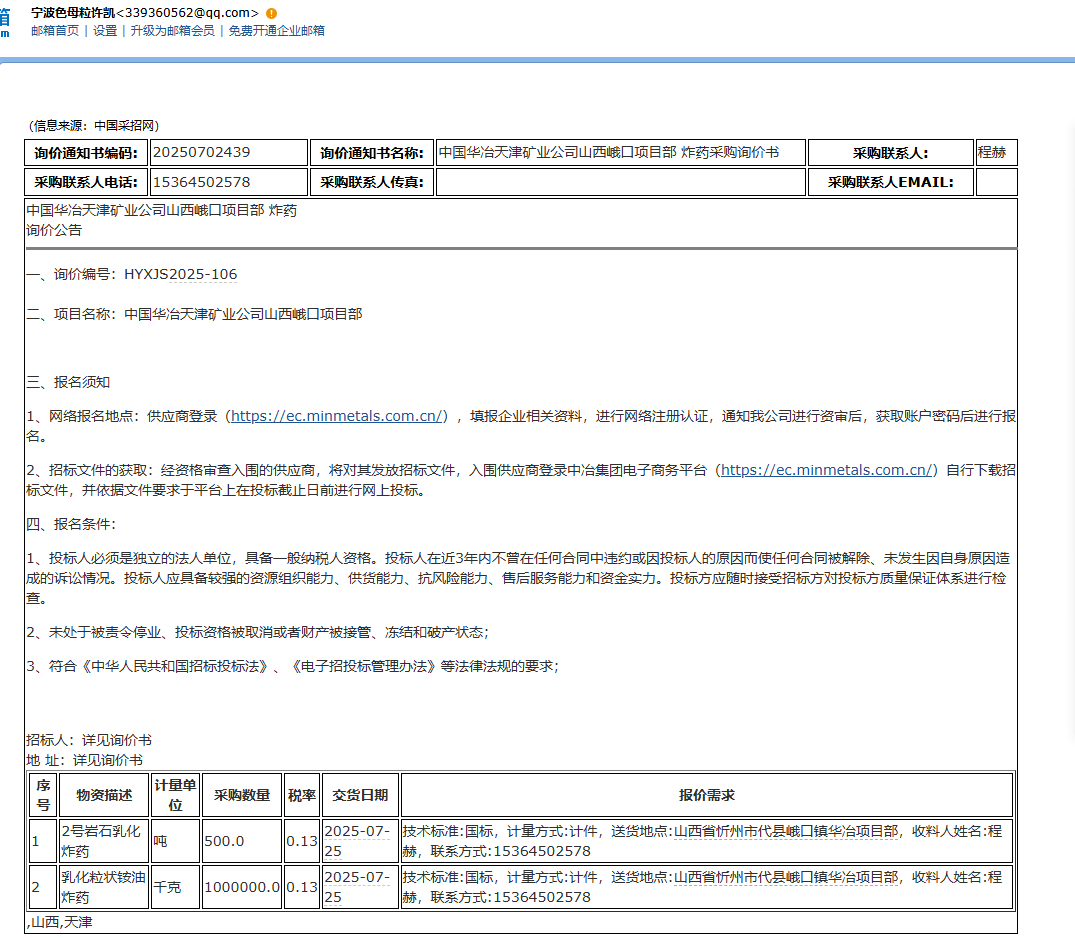Click the 四、报名条件 heading
The height and width of the screenshot is (938, 1075).
click(71, 525)
